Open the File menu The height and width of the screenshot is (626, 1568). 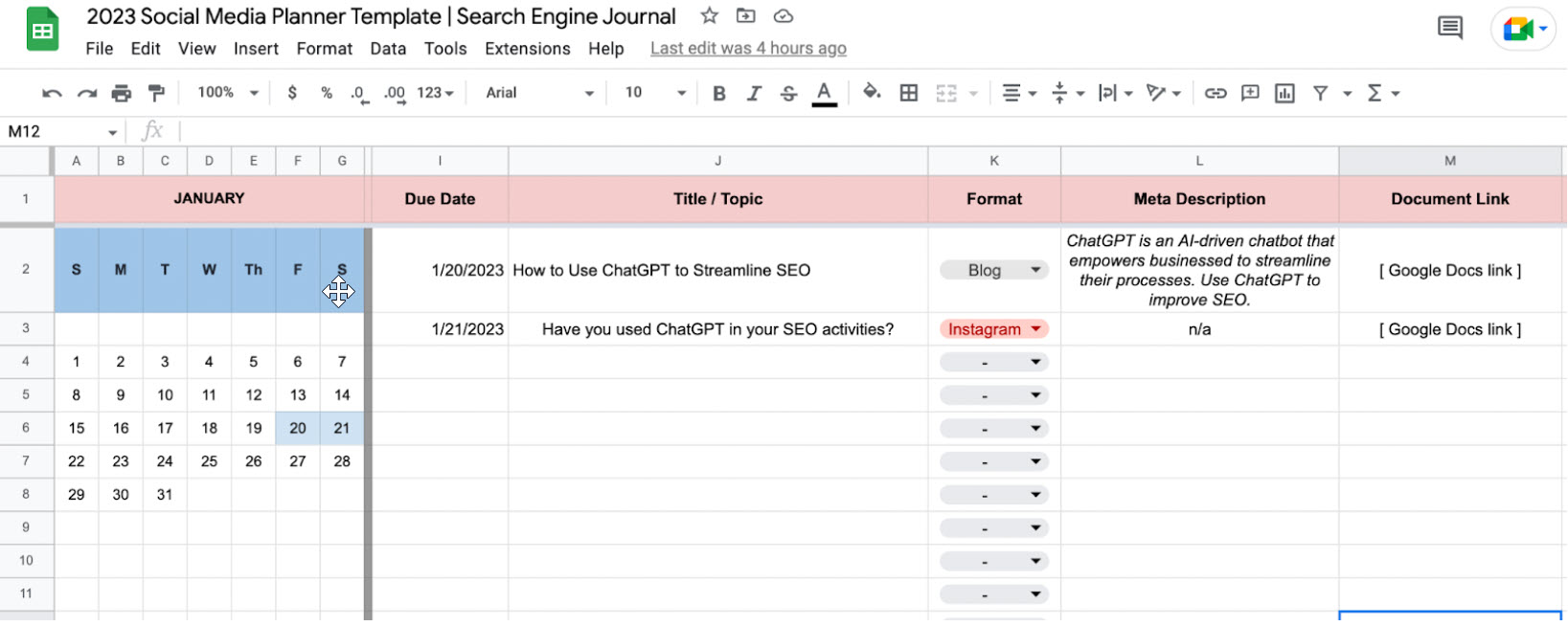99,49
